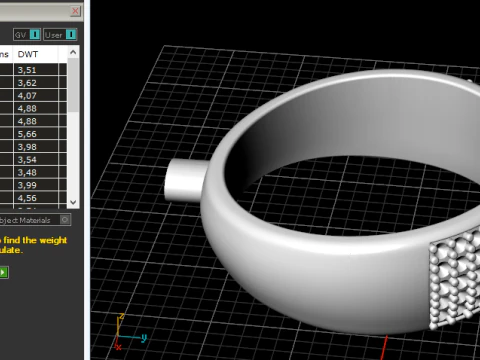Select the 3,51 DWT cell
The height and width of the screenshot is (360, 480).
click(x=36, y=70)
